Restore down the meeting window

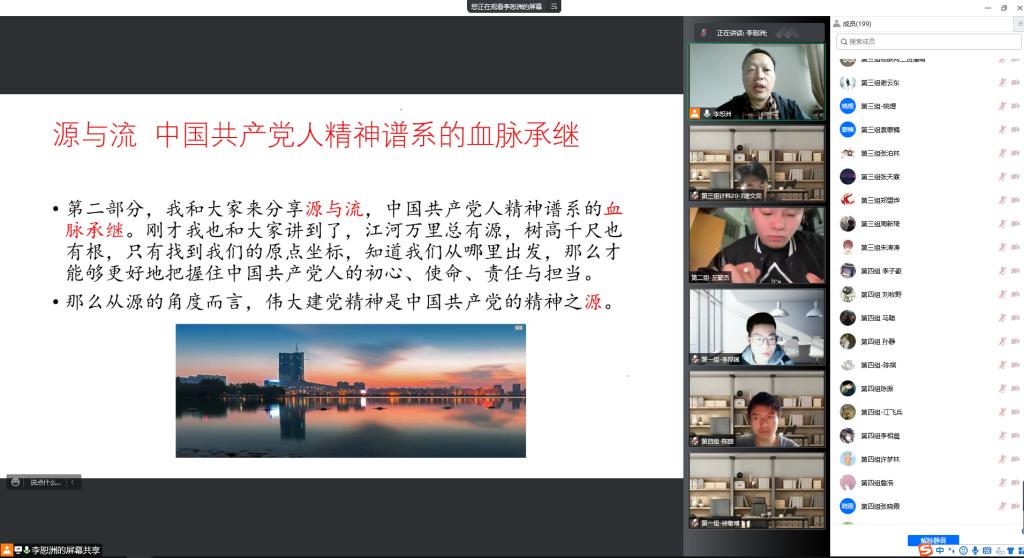point(1003,7)
